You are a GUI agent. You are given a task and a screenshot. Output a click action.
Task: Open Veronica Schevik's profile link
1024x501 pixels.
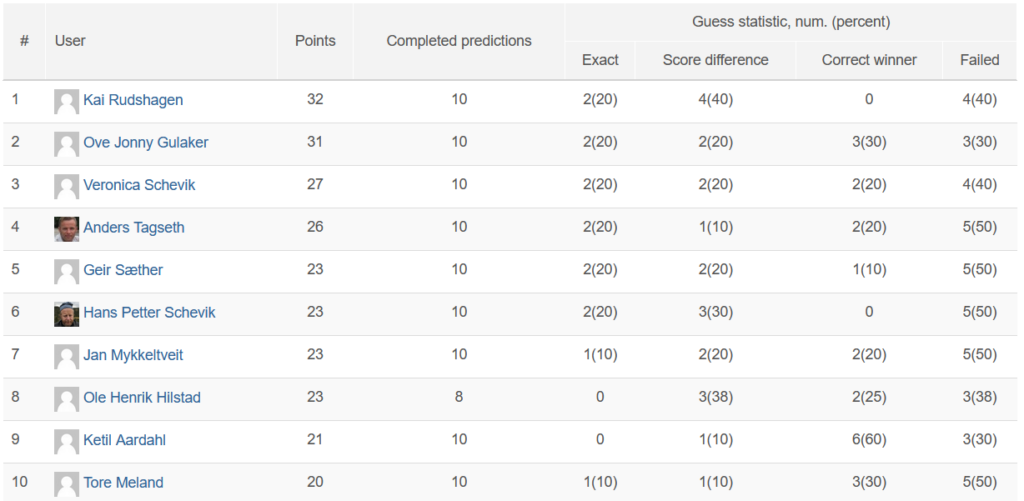coord(139,185)
